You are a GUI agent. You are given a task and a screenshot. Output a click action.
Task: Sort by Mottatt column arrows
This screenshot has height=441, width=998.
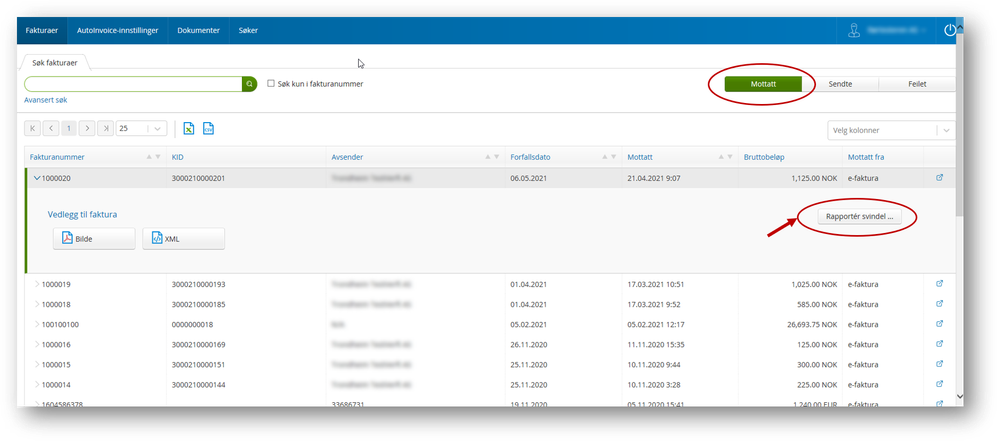726,157
